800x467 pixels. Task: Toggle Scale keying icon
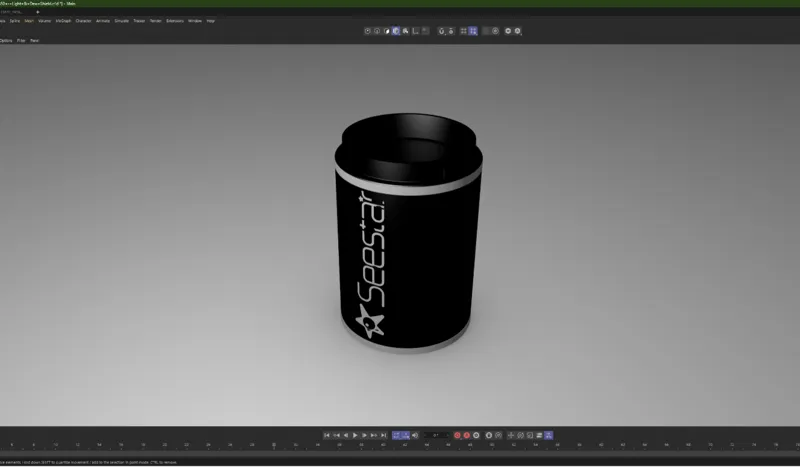click(x=530, y=435)
